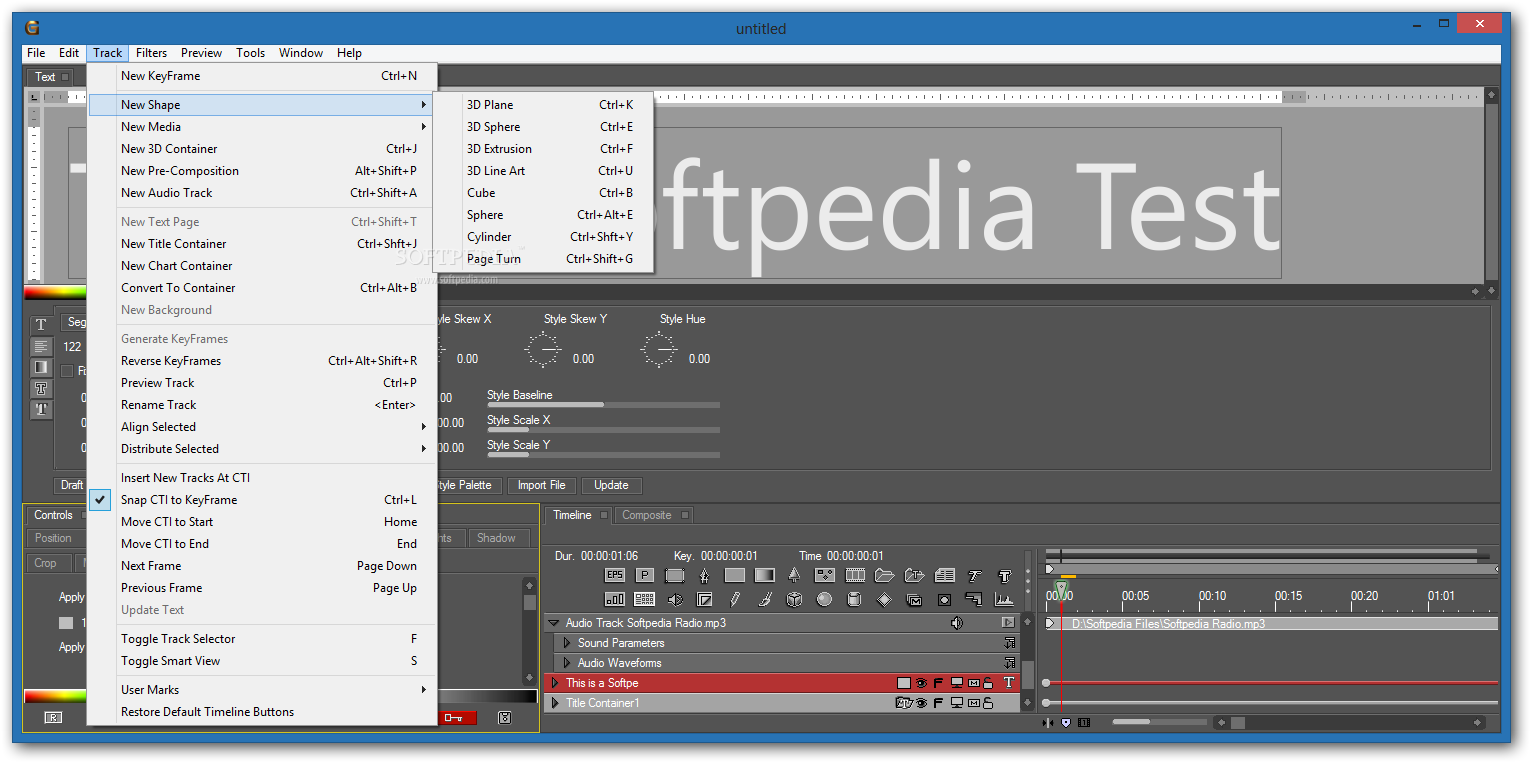Image resolution: width=1531 pixels, height=763 pixels.
Task: Click the pencil icon in timeline toolbar
Action: tap(735, 599)
